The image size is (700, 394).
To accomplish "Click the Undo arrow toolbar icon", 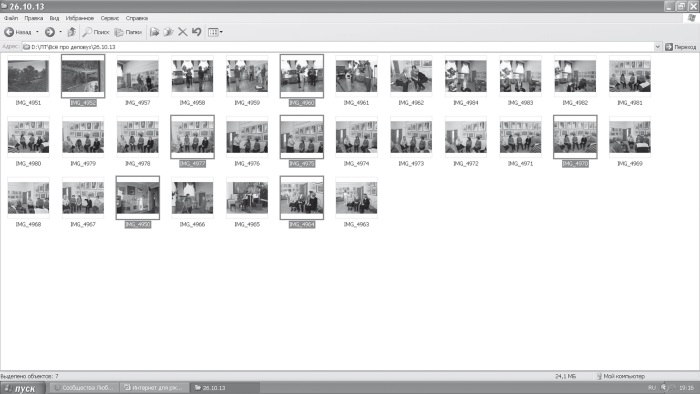I will pyautogui.click(x=196, y=32).
